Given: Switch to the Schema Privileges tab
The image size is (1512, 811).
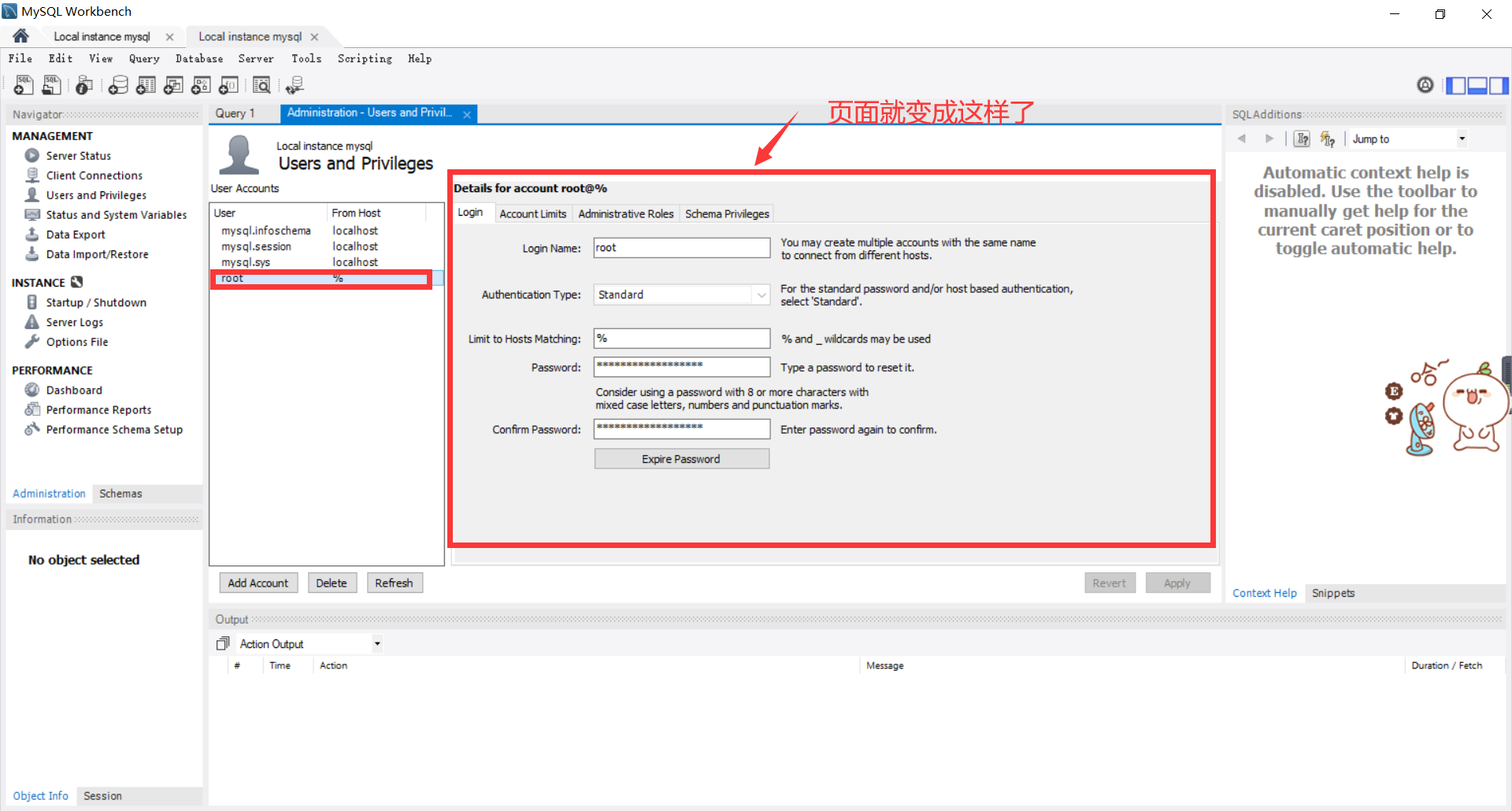Looking at the screenshot, I should tap(727, 213).
